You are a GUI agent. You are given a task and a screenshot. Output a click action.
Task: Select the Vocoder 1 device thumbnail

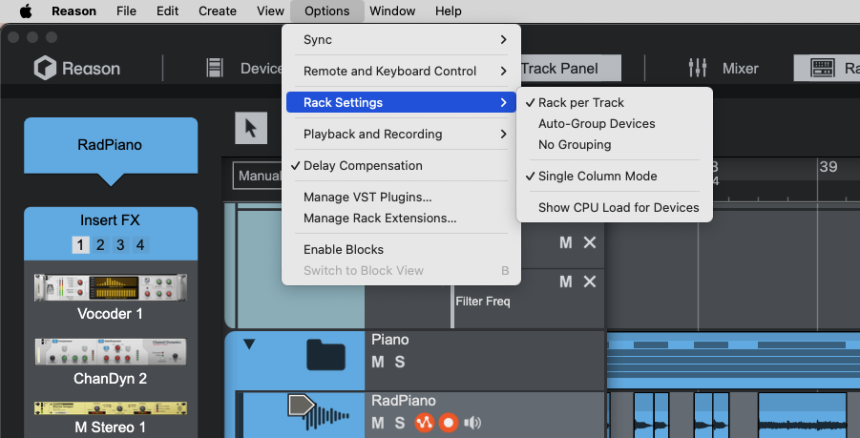pyautogui.click(x=110, y=288)
